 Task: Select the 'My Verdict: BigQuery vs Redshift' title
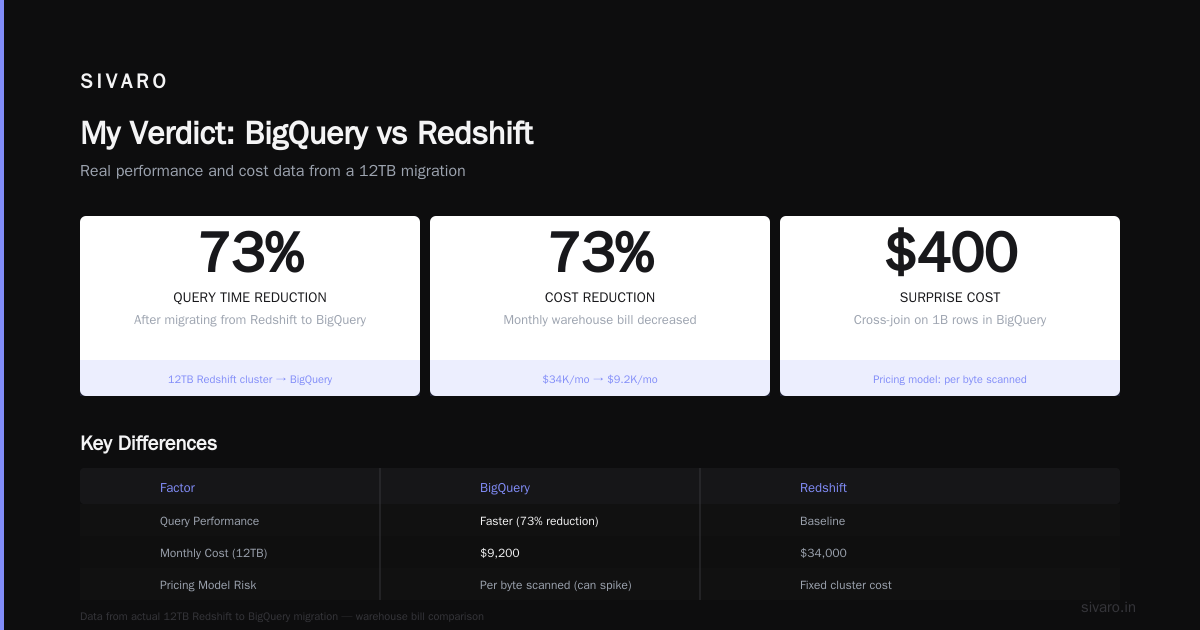307,133
